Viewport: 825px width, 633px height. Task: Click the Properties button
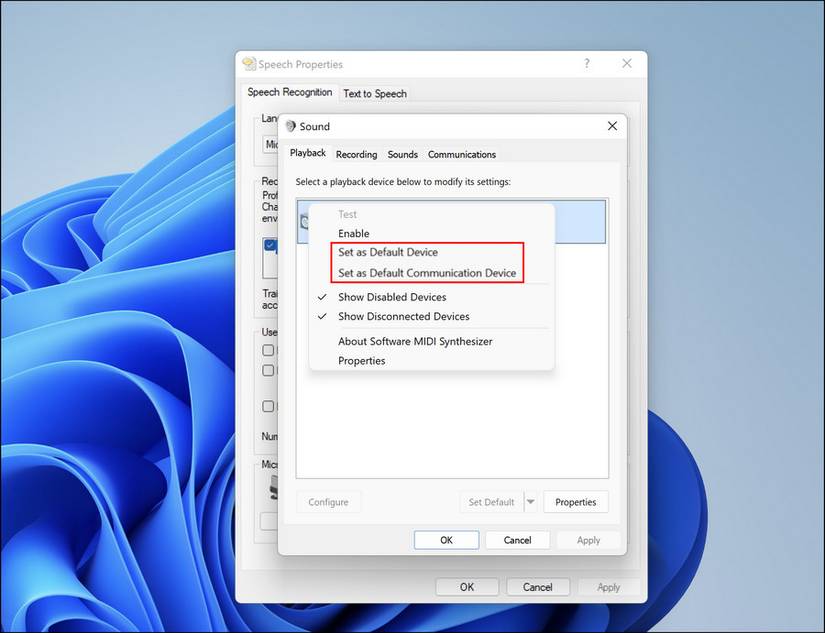(575, 501)
